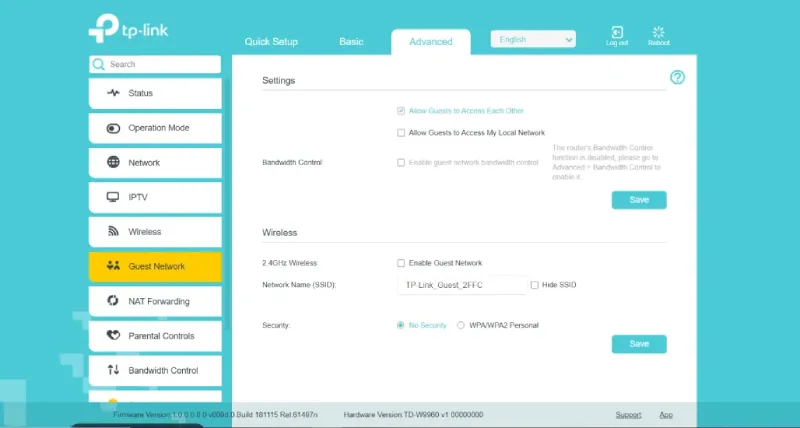Open help via question mark icon
800x428 pixels.
click(x=677, y=78)
